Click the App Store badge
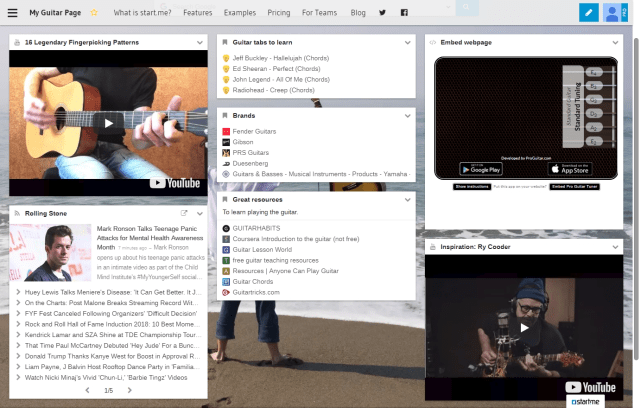640x408 pixels. pos(570,169)
